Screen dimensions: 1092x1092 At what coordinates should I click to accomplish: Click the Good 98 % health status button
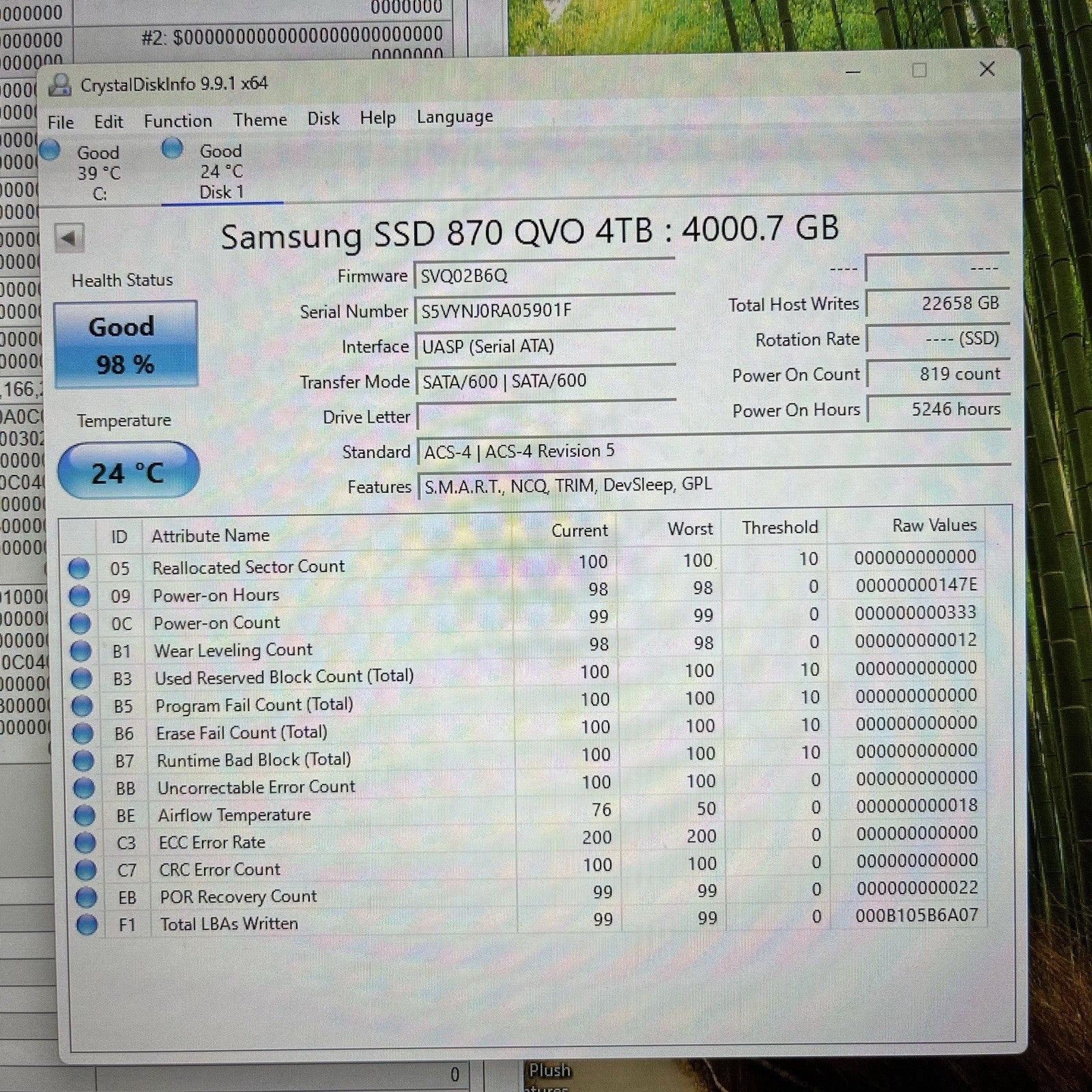point(126,345)
